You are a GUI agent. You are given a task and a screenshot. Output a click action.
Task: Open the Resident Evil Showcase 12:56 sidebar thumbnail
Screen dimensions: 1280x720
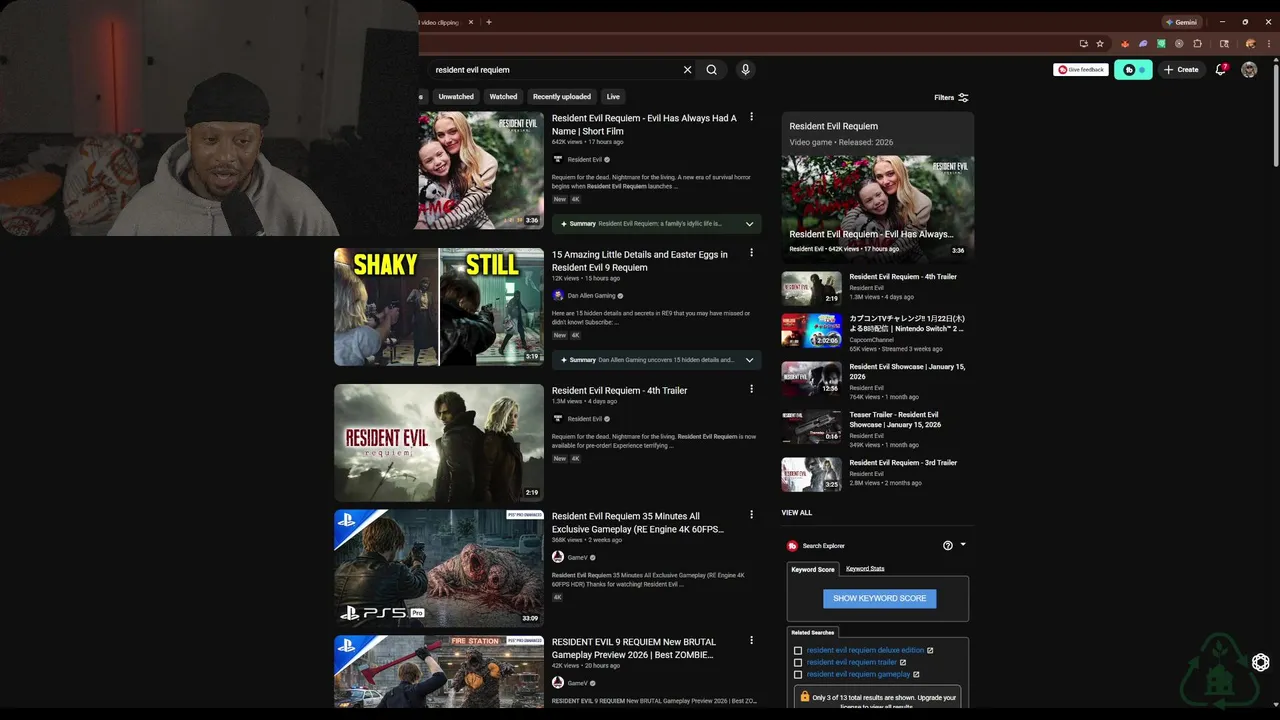pyautogui.click(x=812, y=379)
